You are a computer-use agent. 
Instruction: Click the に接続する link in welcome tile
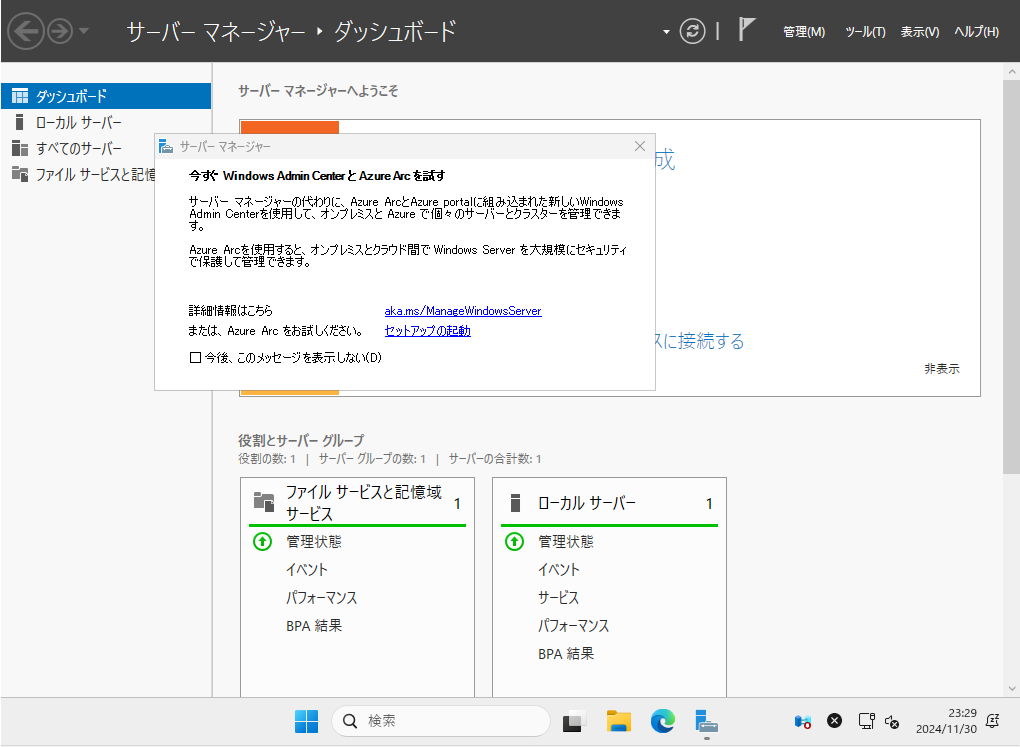coord(699,341)
